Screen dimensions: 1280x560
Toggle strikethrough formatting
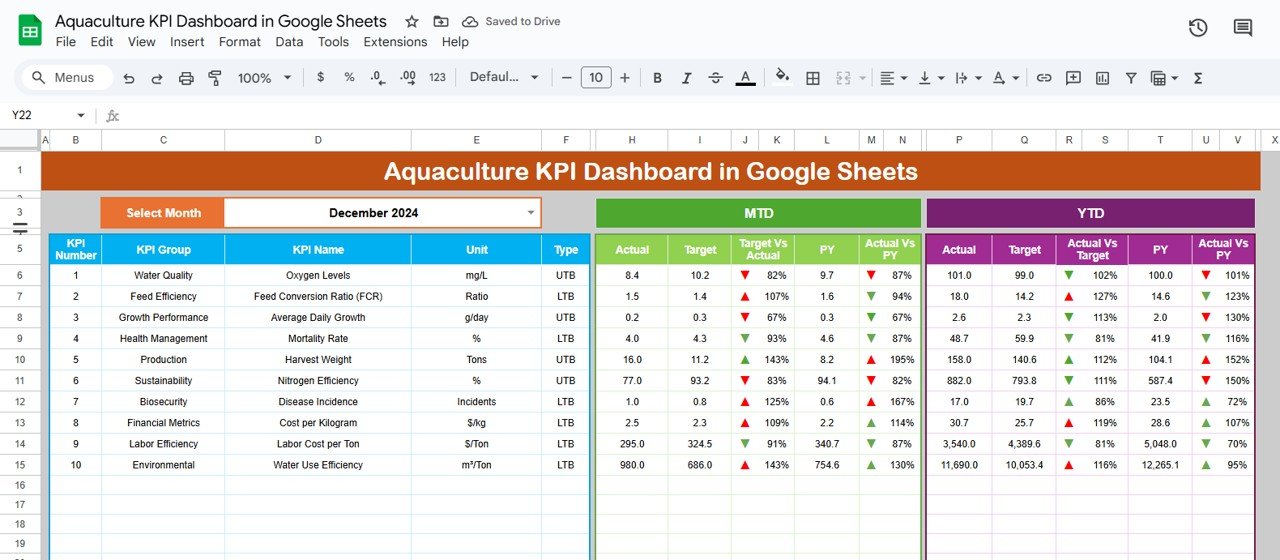[x=715, y=78]
